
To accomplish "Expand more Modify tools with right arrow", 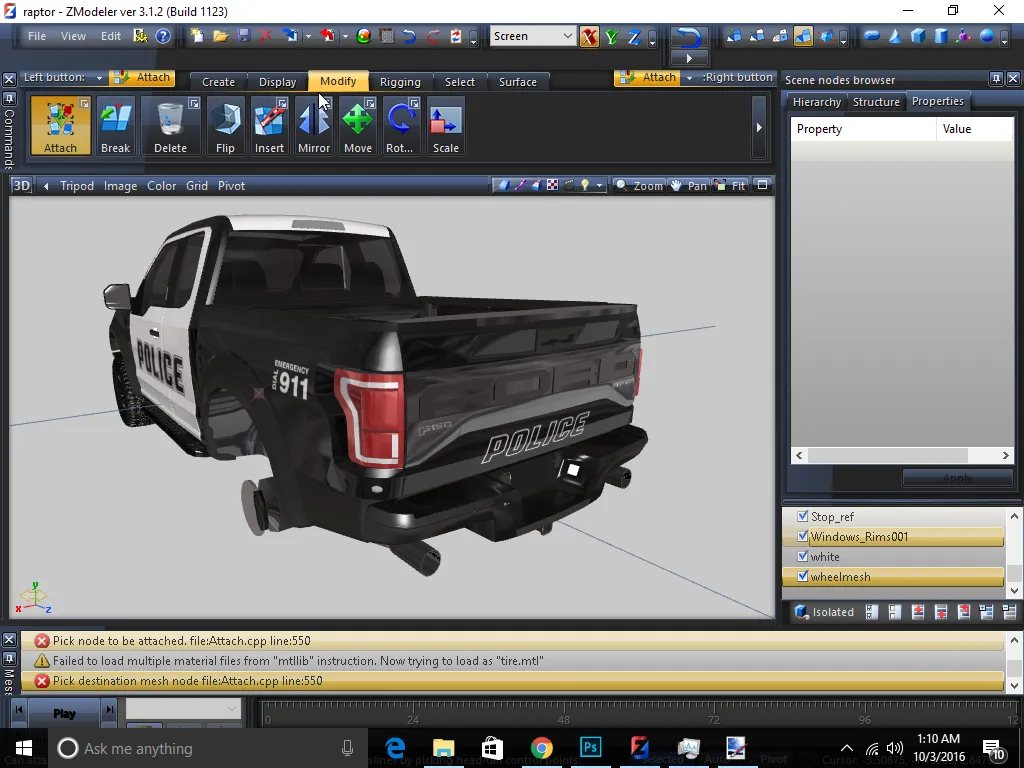I will [x=759, y=127].
